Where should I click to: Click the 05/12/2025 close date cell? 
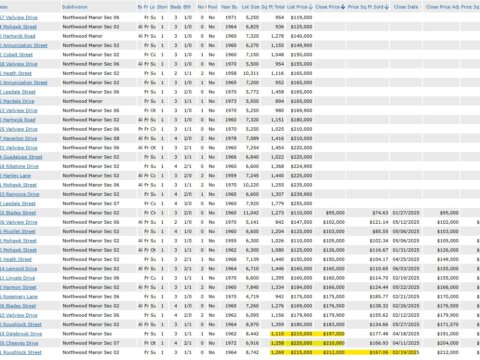(x=406, y=222)
